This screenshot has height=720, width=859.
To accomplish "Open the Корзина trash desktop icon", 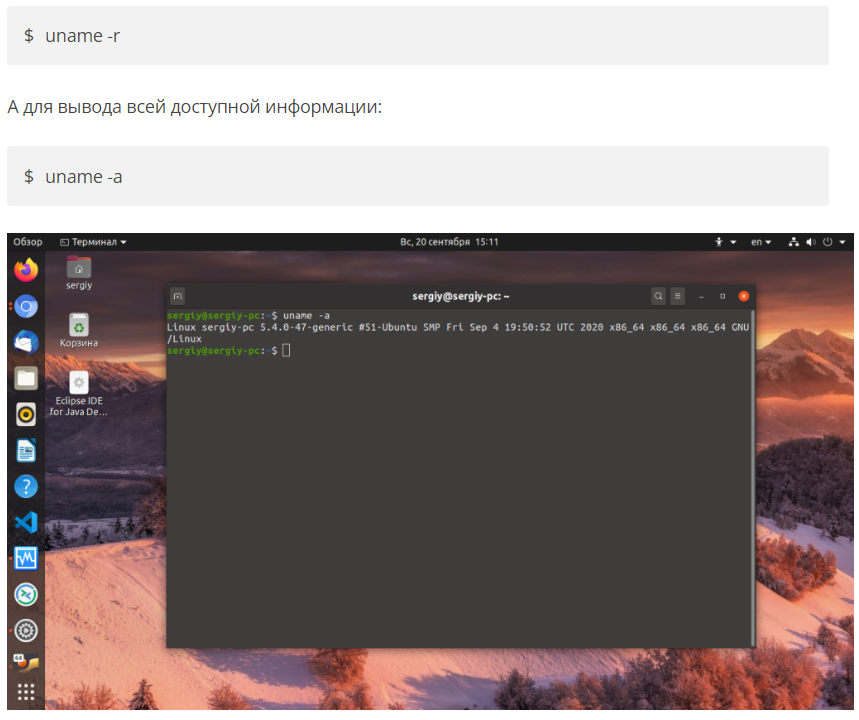I will [79, 326].
